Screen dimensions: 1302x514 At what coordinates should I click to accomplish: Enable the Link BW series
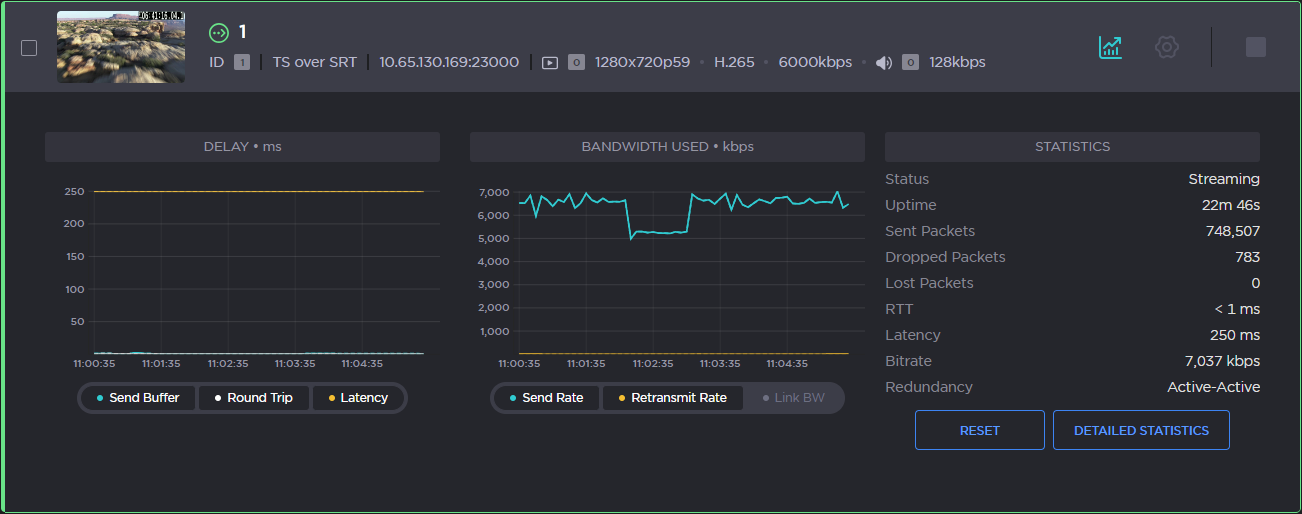[x=793, y=398]
